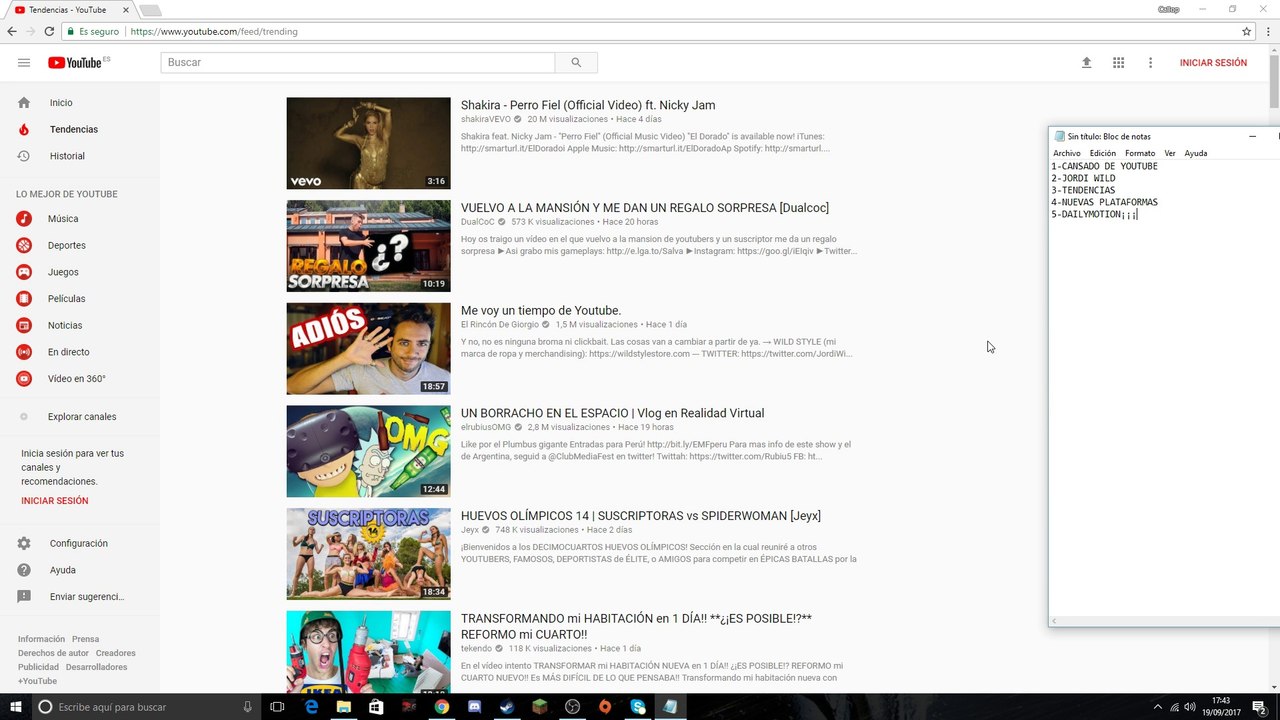Bookmark this page with the star icon

click(1246, 31)
